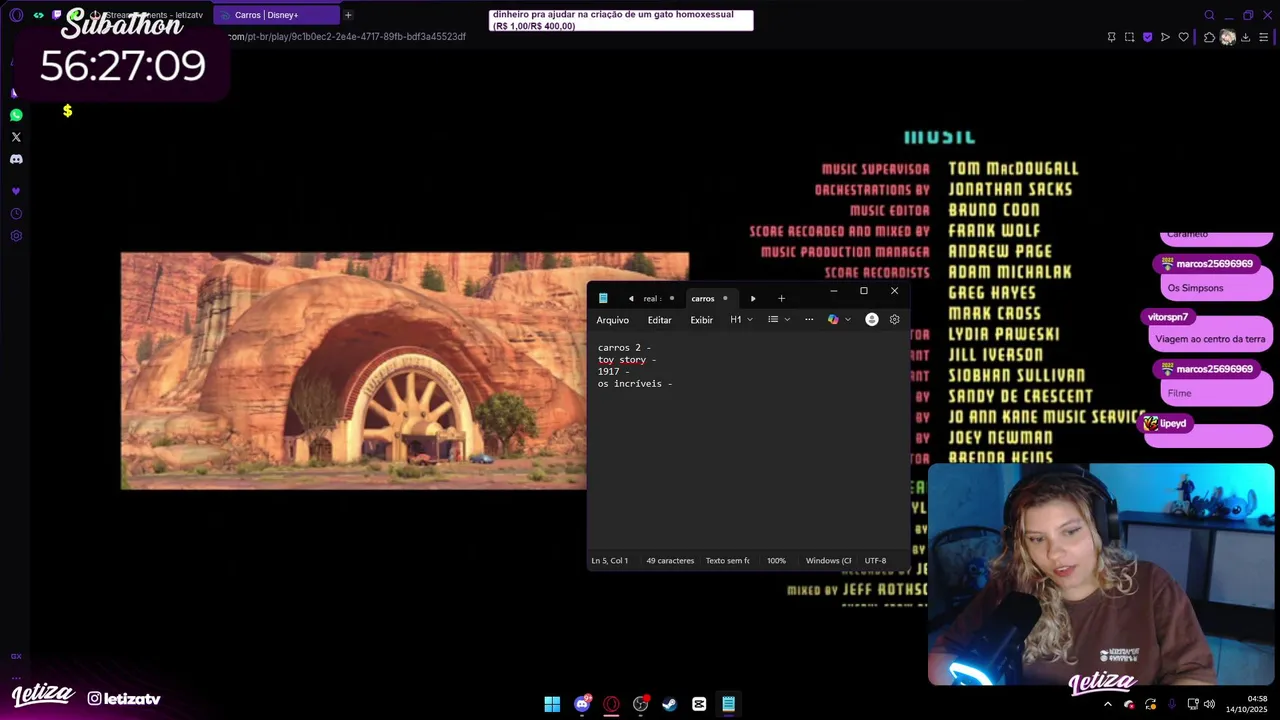The image size is (1280, 720).
Task: Open the browser easy setup menu icon
Action: coord(1263,37)
